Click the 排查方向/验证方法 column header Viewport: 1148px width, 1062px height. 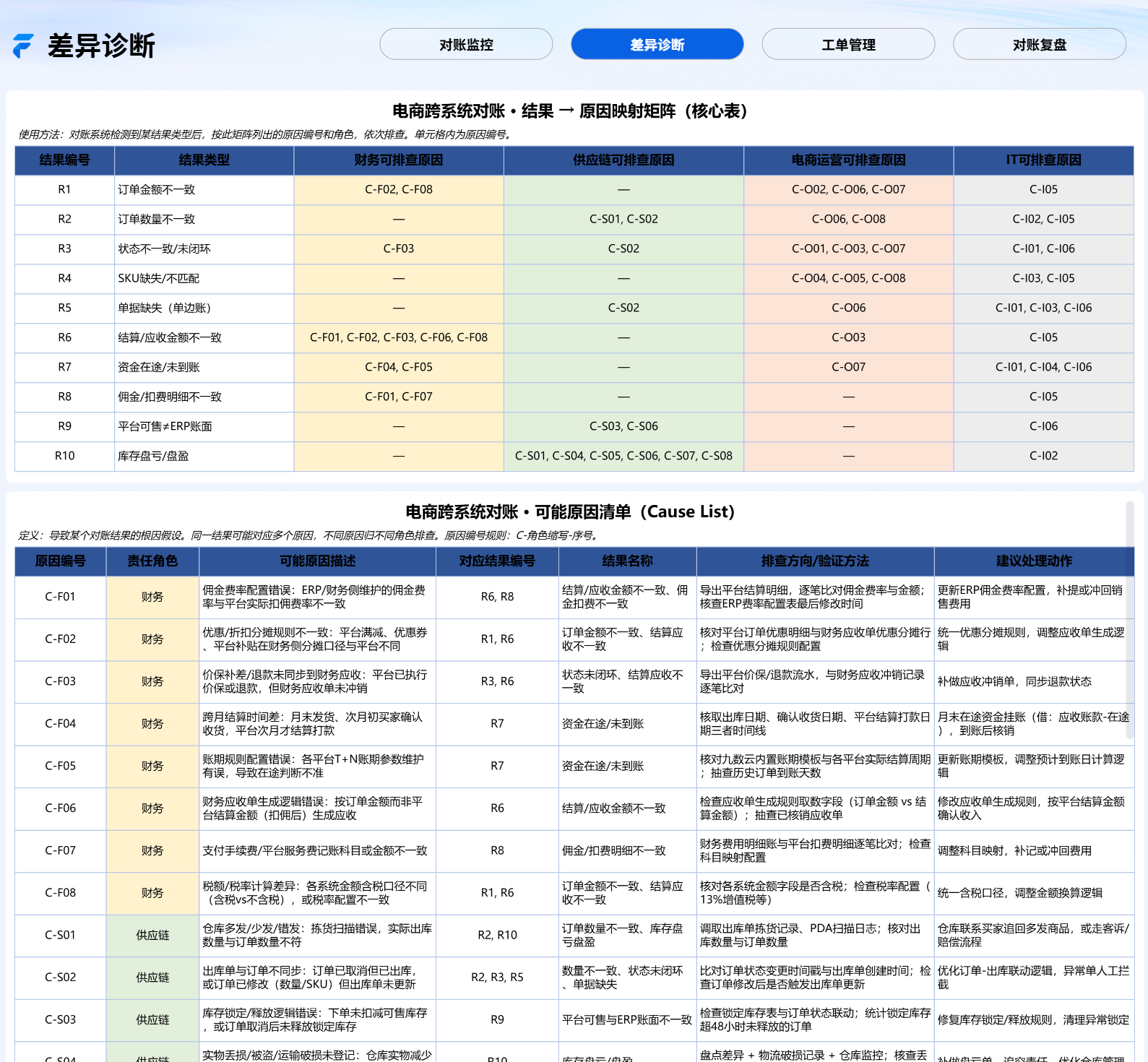pos(816,561)
